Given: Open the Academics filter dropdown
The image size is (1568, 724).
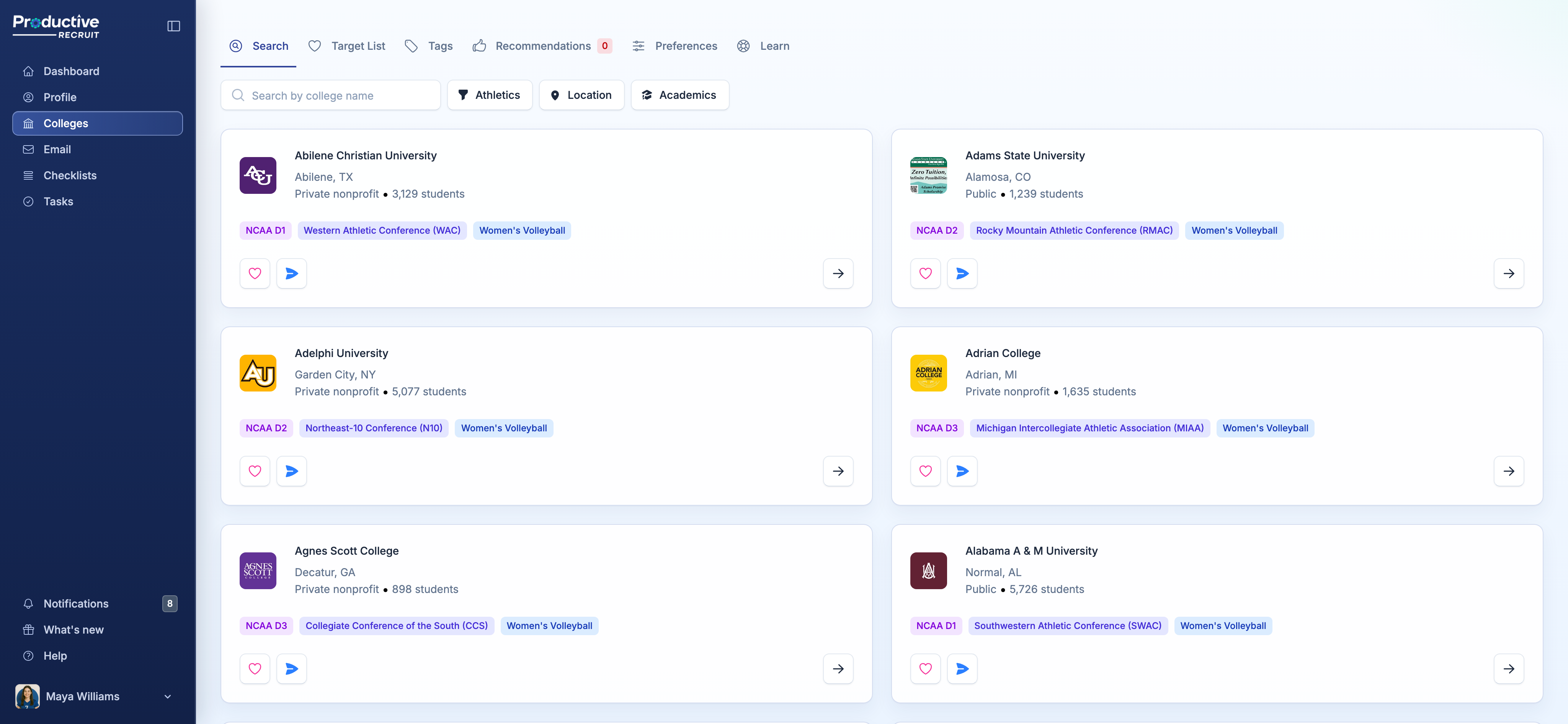Looking at the screenshot, I should click(x=680, y=95).
